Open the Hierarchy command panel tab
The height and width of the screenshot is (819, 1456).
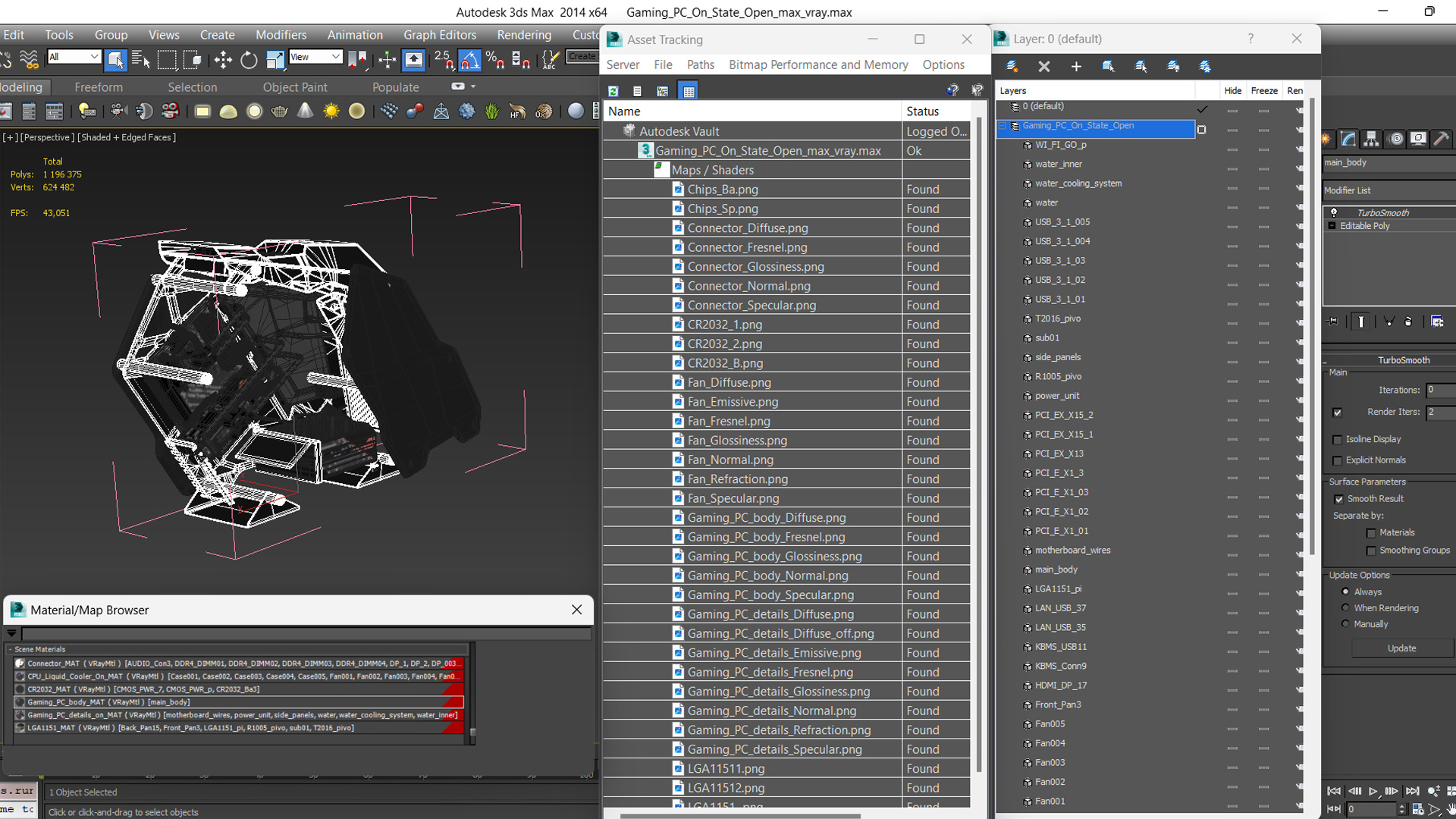[1371, 139]
